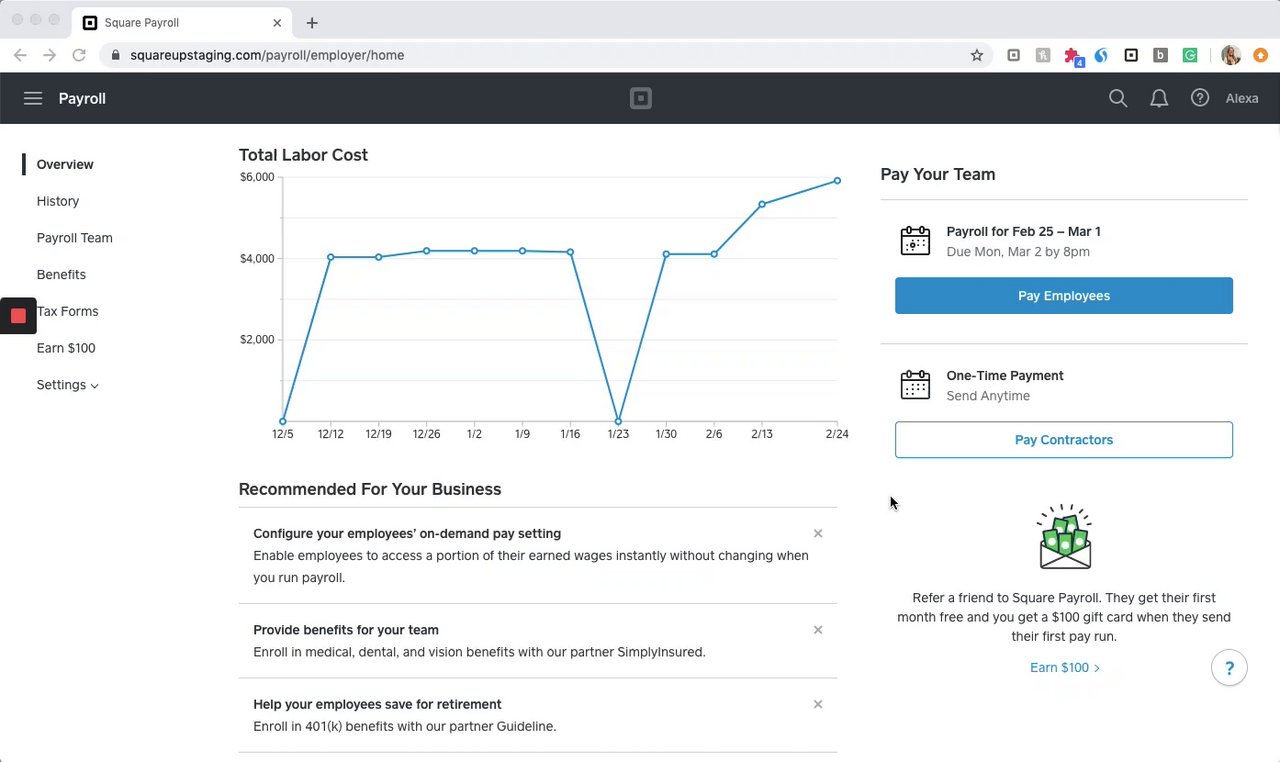This screenshot has height=762, width=1280.
Task: Dismiss the on-demand pay recommendation
Action: 818,534
